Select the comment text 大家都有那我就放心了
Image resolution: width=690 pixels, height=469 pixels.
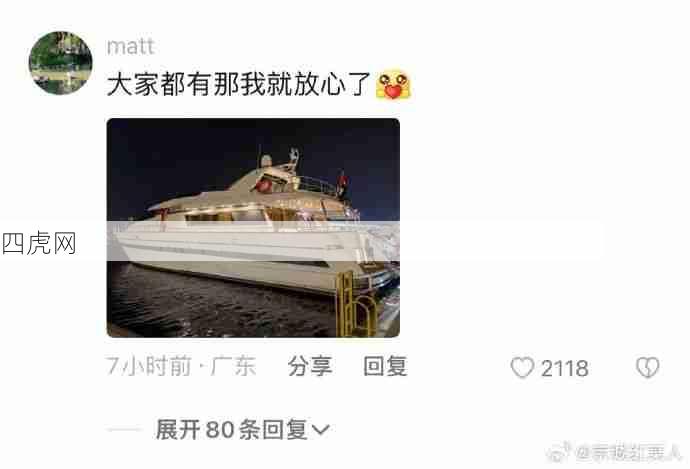point(239,84)
